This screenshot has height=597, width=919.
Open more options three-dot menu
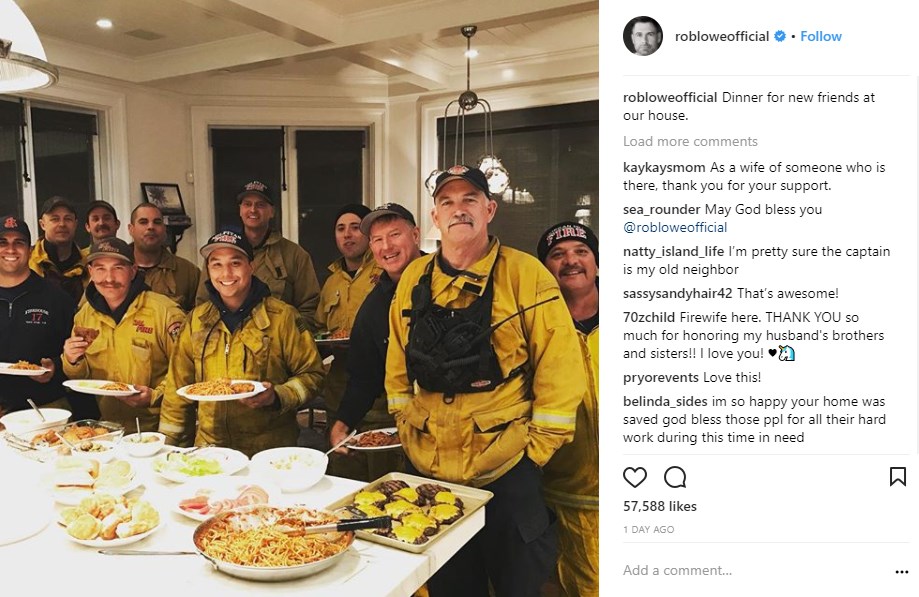901,572
